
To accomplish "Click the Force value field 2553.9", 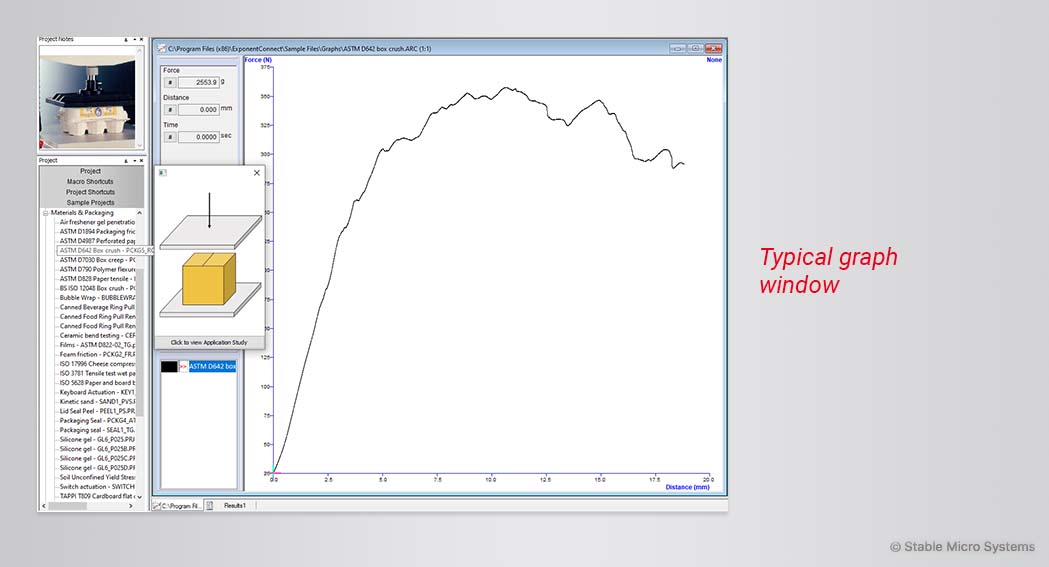I will point(199,82).
